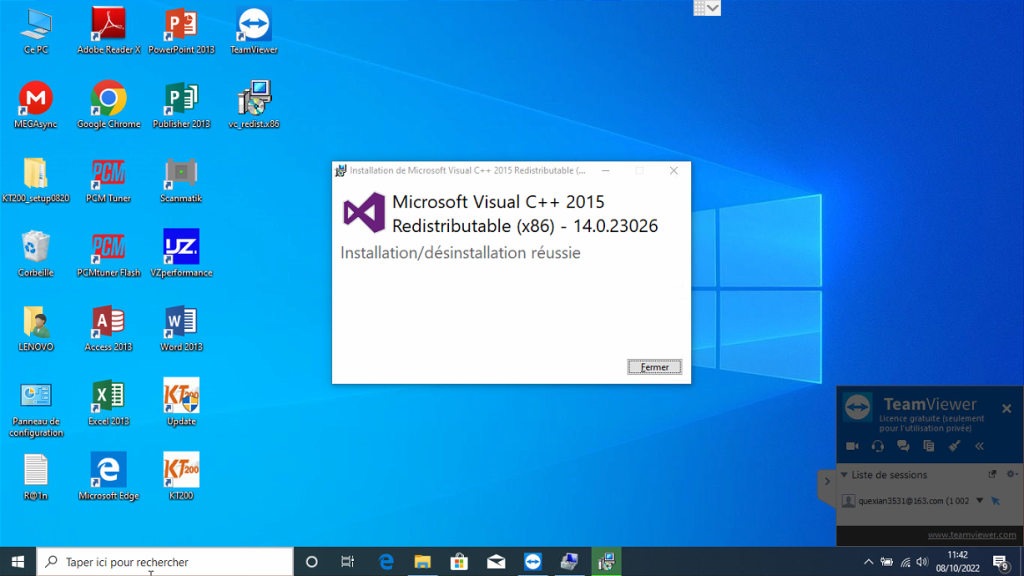This screenshot has width=1024, height=576.
Task: Open the TeamViewer session settings gear dropdown
Action: click(1012, 474)
